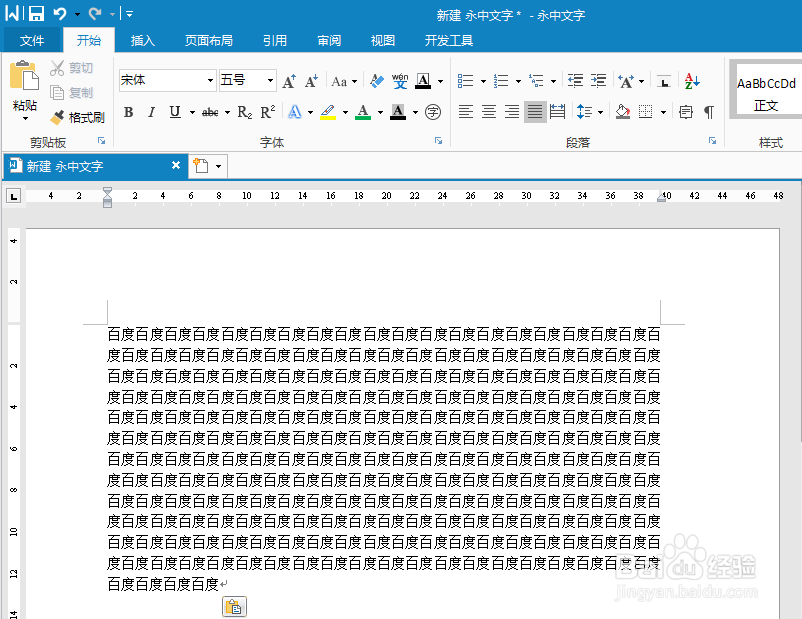This screenshot has width=802, height=619.
Task: Open the font size dropdown 五号
Action: click(x=270, y=81)
